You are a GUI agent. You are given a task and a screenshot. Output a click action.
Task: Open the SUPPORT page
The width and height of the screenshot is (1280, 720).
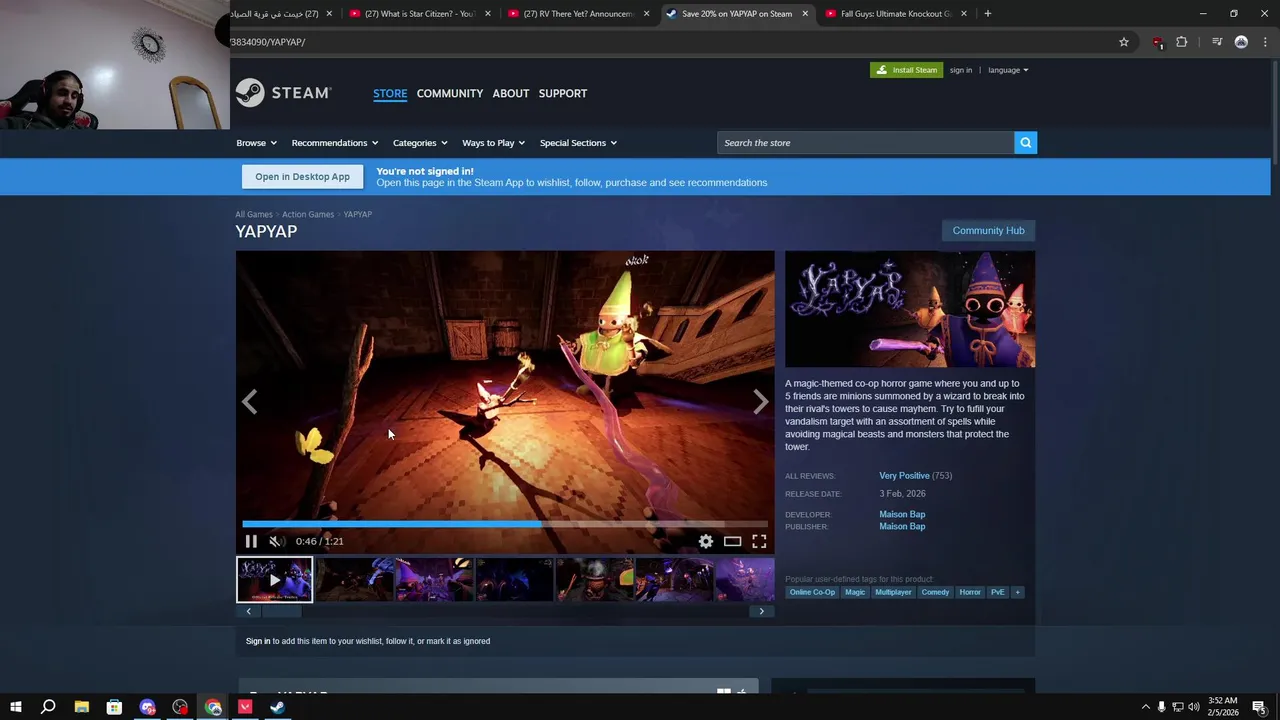point(563,93)
